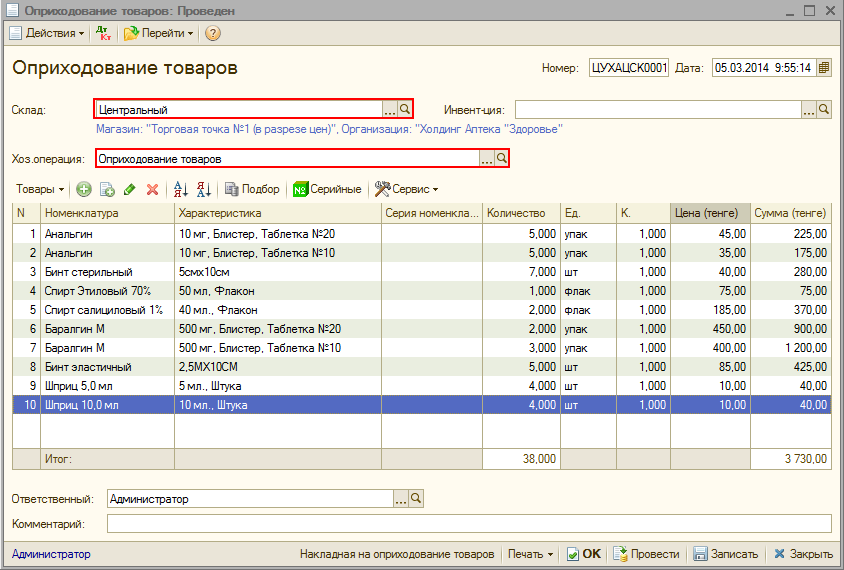Screen dimensions: 844x570
Task: Click the red X delete row icon
Action: pyautogui.click(x=152, y=189)
